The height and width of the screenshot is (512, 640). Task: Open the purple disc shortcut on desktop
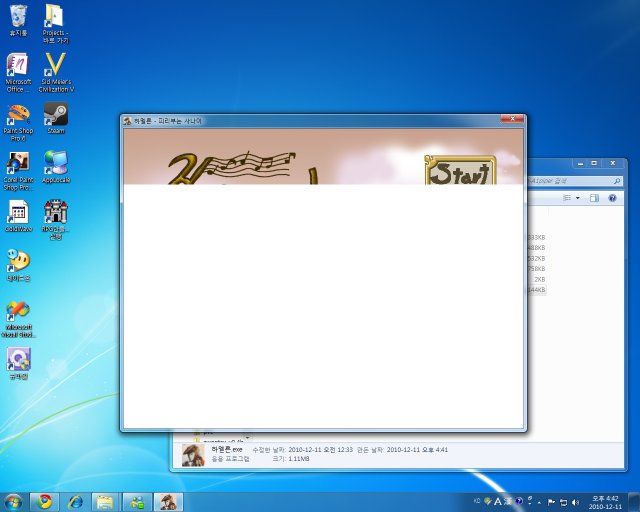click(x=18, y=364)
